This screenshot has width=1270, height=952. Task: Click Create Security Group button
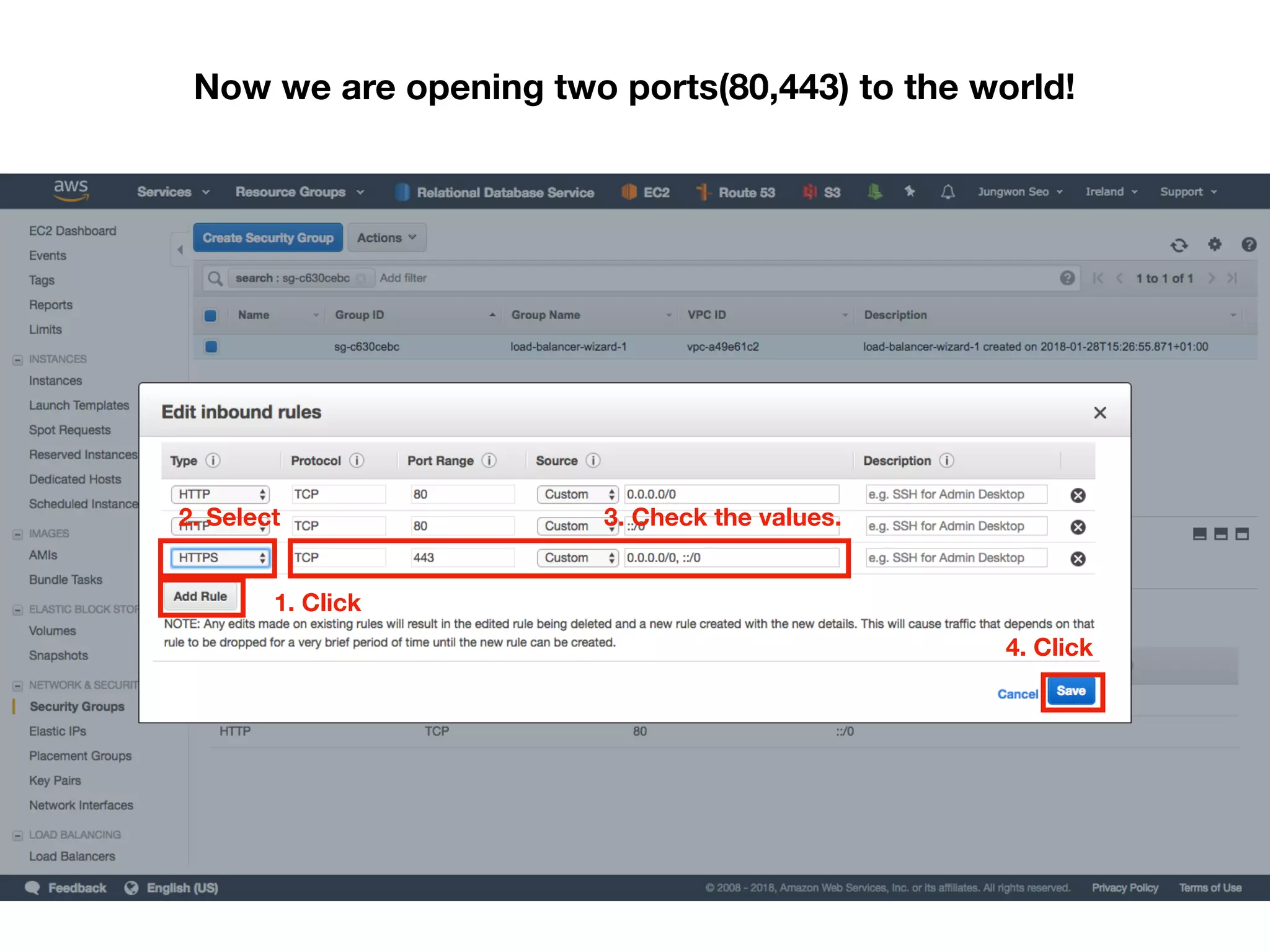[268, 238]
